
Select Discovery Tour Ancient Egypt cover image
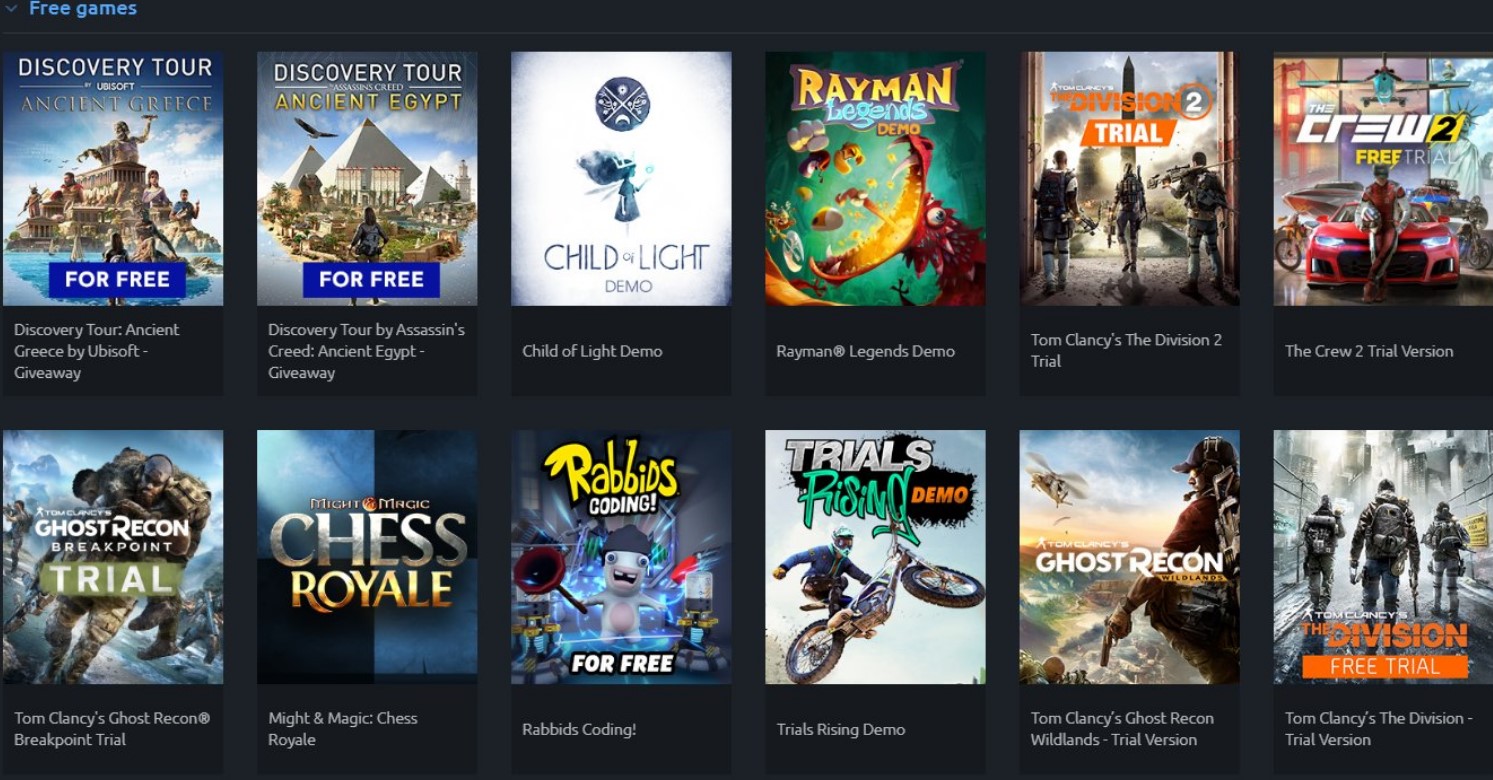click(367, 179)
